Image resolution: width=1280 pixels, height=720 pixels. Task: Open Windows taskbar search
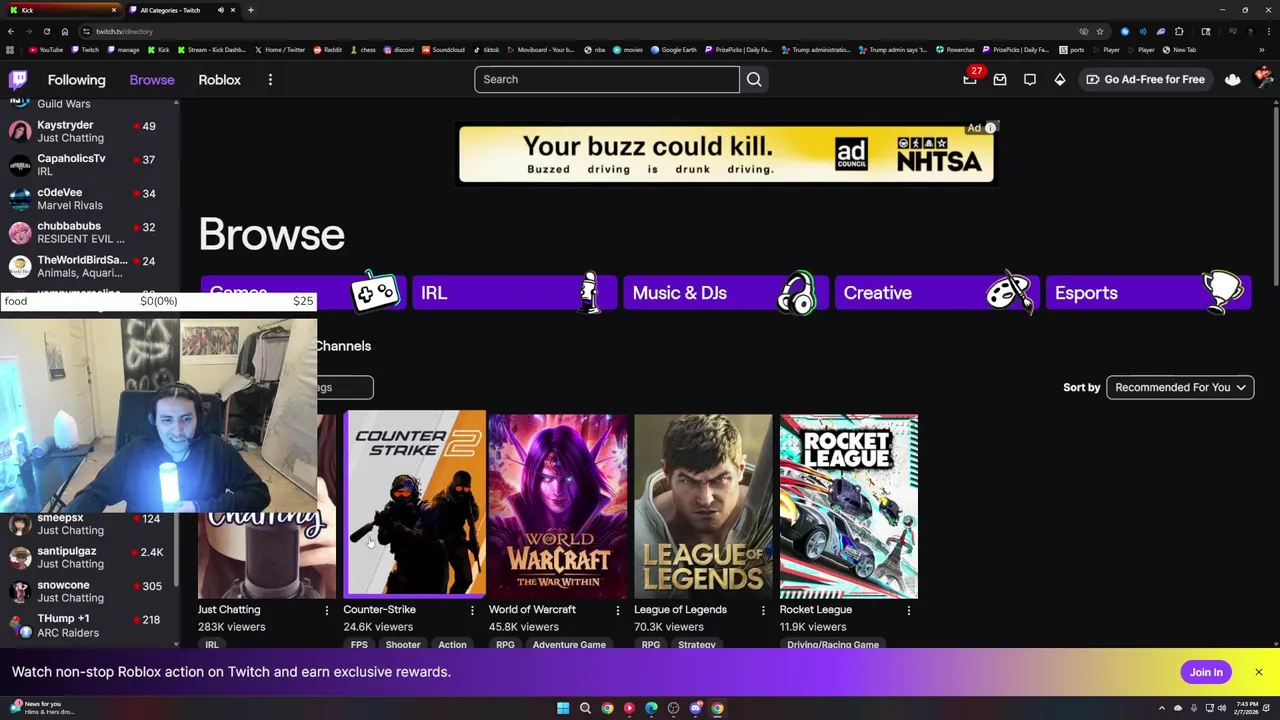point(585,708)
